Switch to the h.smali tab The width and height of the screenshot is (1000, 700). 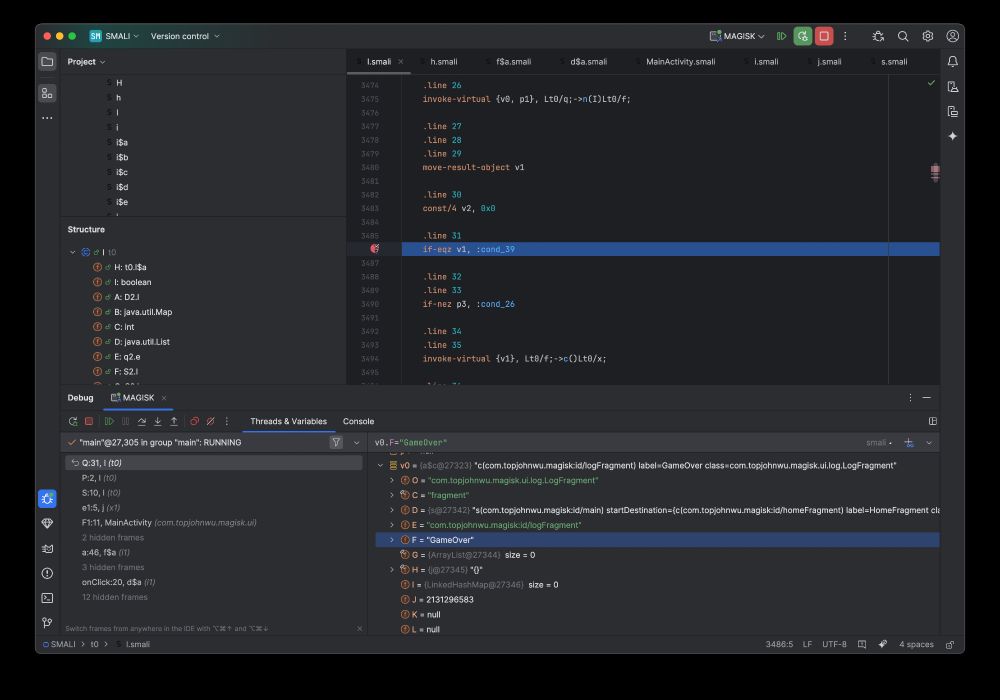(443, 62)
